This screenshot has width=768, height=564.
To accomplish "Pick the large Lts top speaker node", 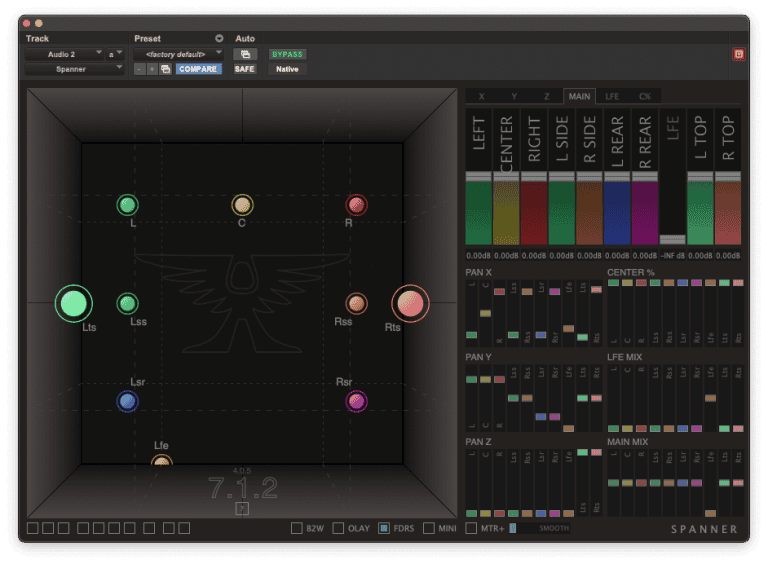I will click(x=73, y=304).
